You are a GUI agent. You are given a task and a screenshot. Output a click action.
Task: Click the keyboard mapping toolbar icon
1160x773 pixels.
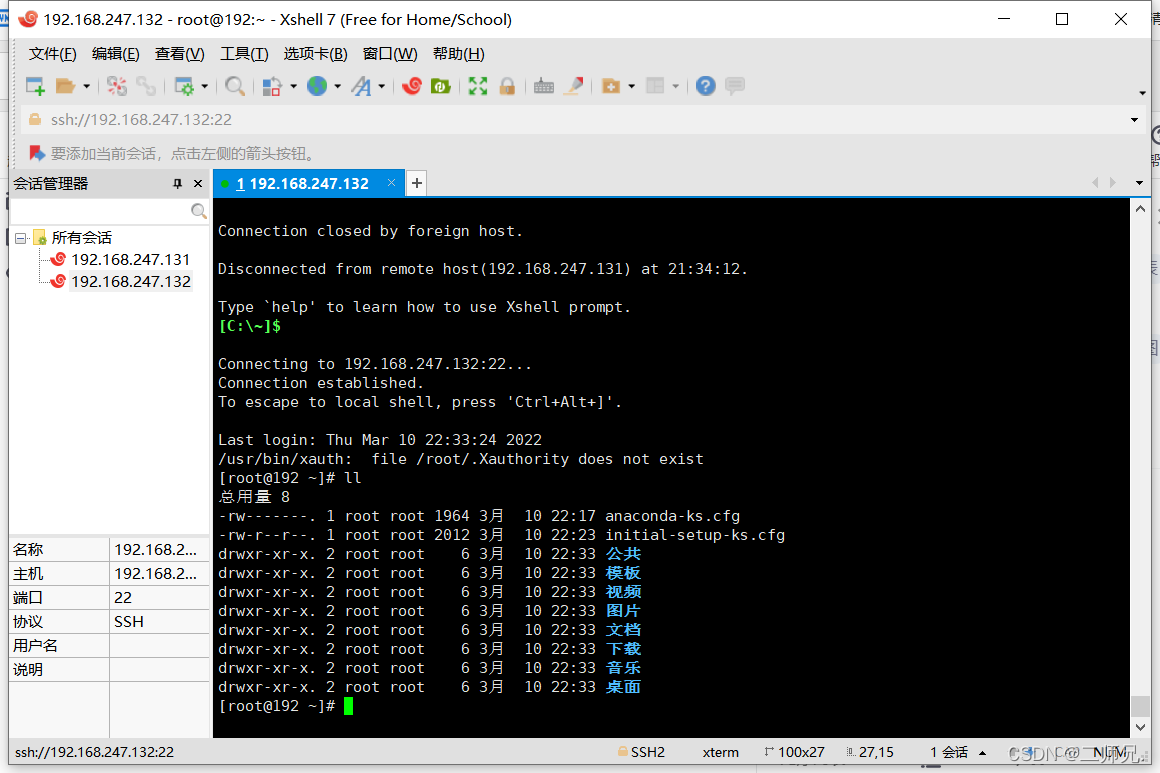pos(544,86)
